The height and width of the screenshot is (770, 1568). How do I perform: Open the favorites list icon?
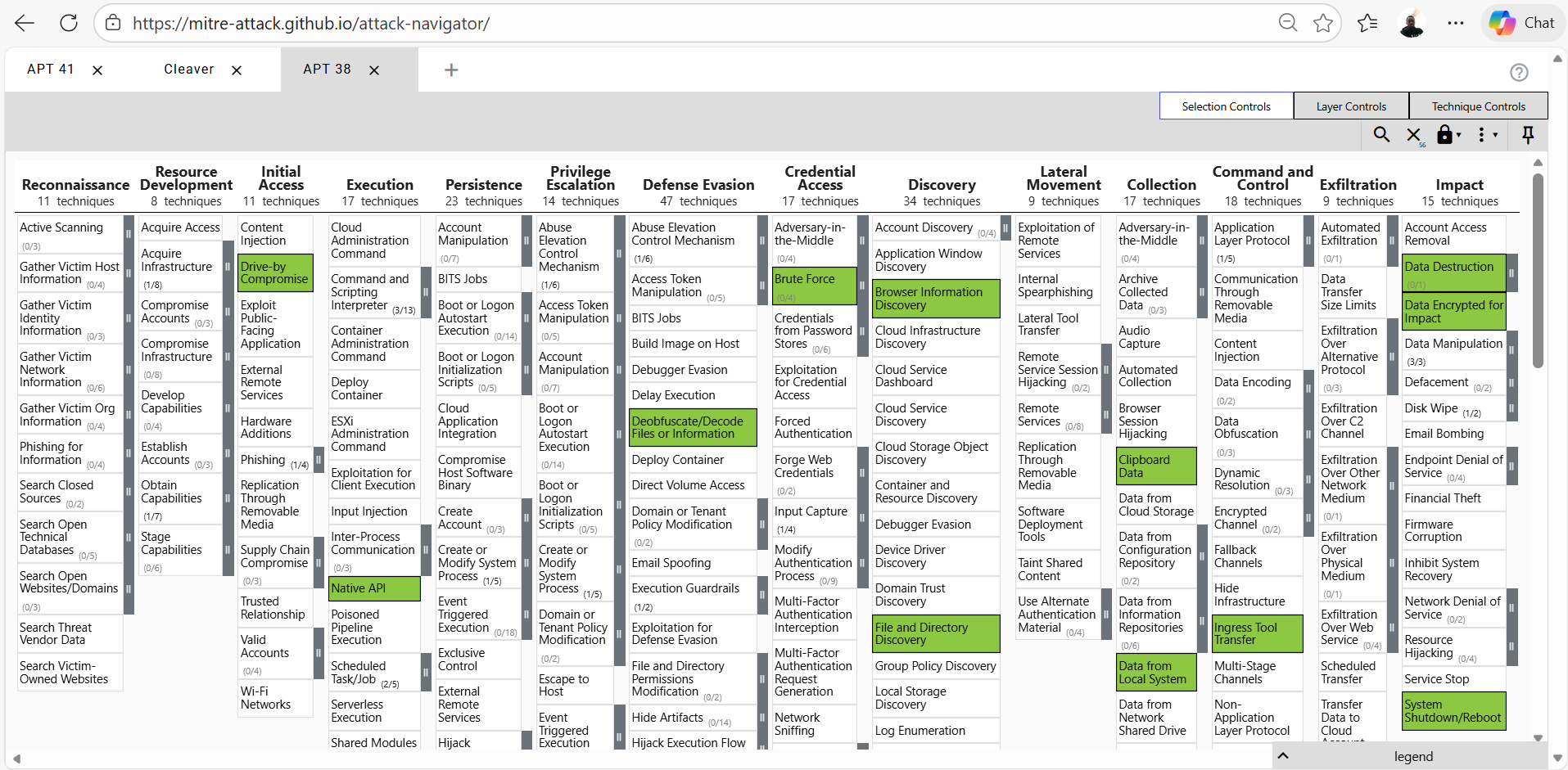[x=1367, y=23]
